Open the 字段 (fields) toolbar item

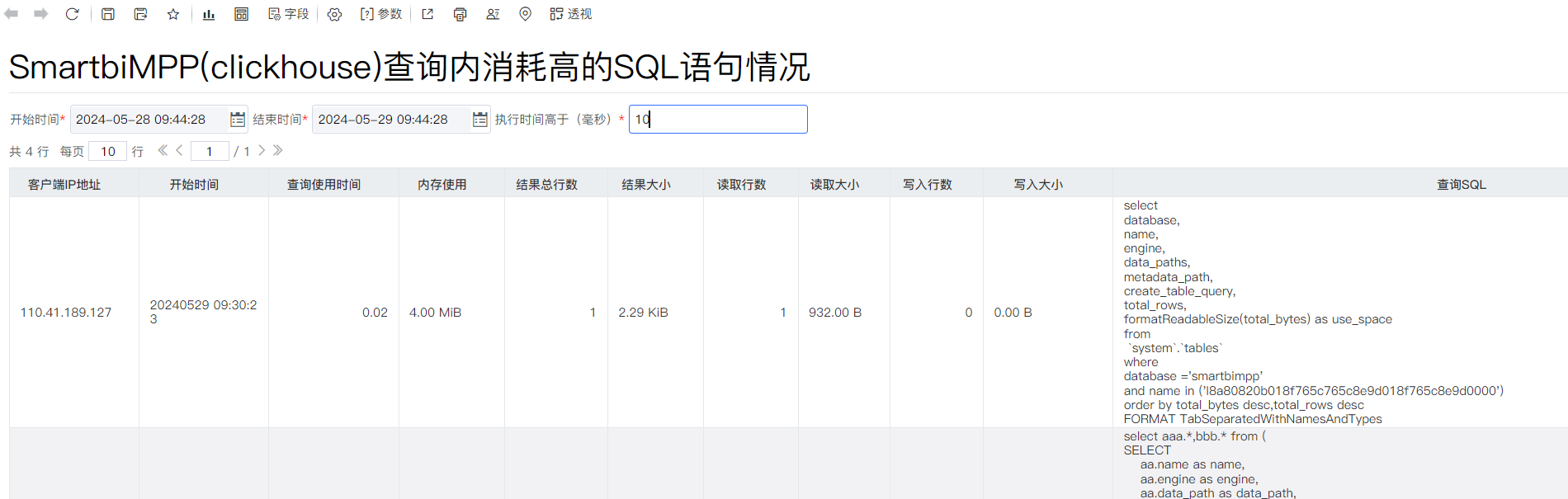[289, 14]
